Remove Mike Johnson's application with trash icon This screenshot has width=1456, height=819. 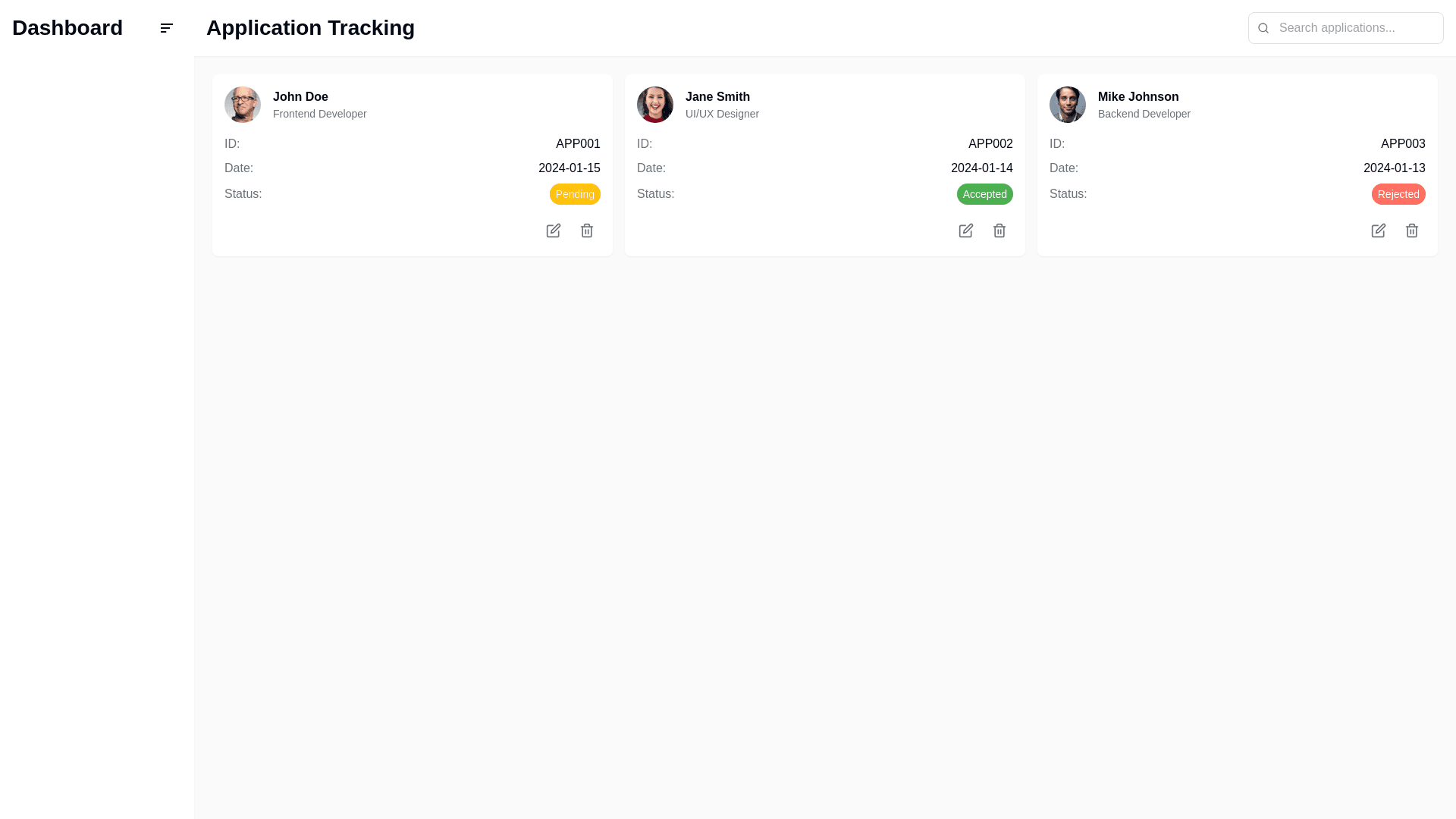[1411, 231]
